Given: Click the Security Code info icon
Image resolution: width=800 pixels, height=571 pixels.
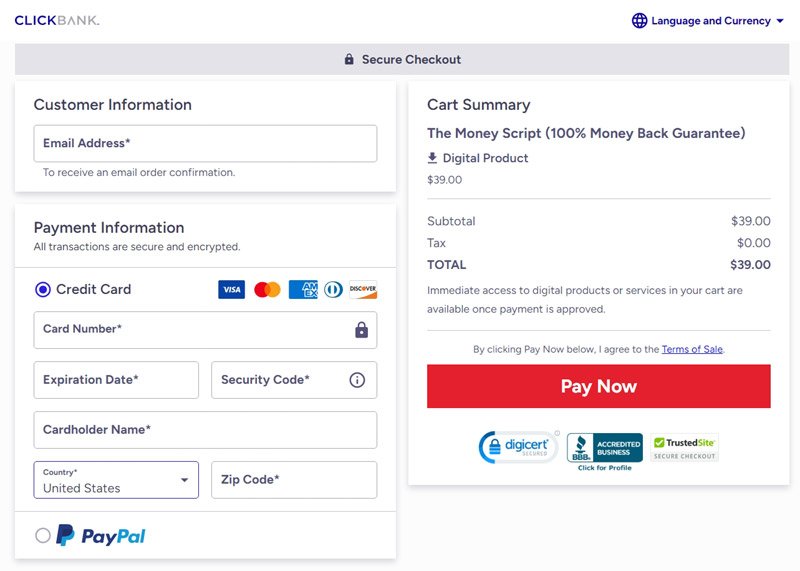Looking at the screenshot, I should [x=357, y=380].
